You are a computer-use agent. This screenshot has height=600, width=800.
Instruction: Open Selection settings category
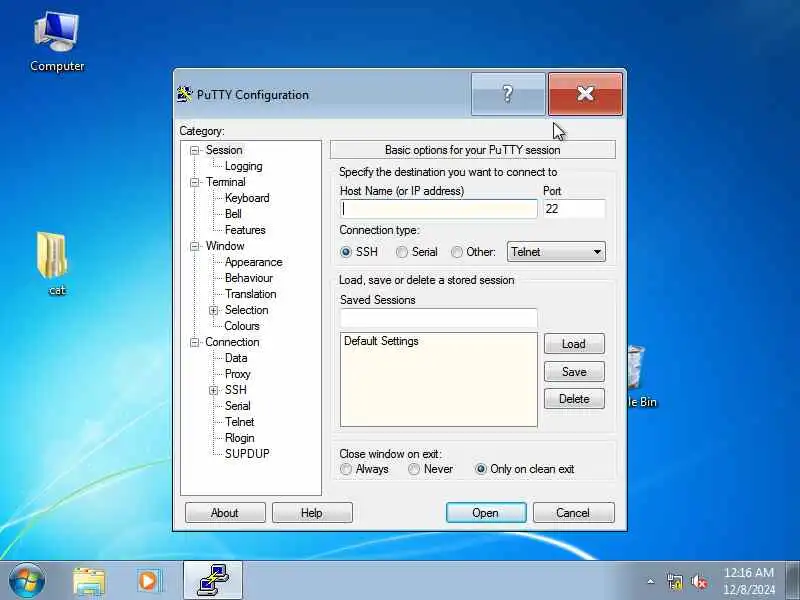pos(246,310)
